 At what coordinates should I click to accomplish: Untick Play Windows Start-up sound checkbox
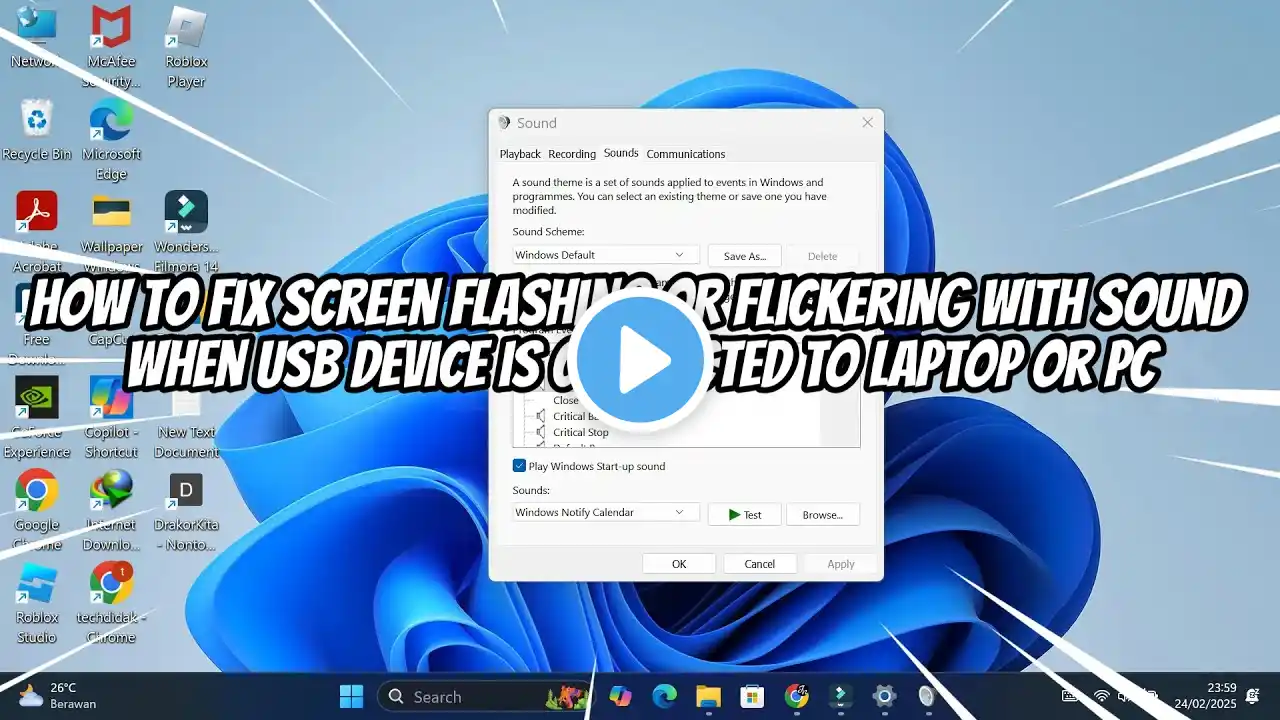pos(519,466)
